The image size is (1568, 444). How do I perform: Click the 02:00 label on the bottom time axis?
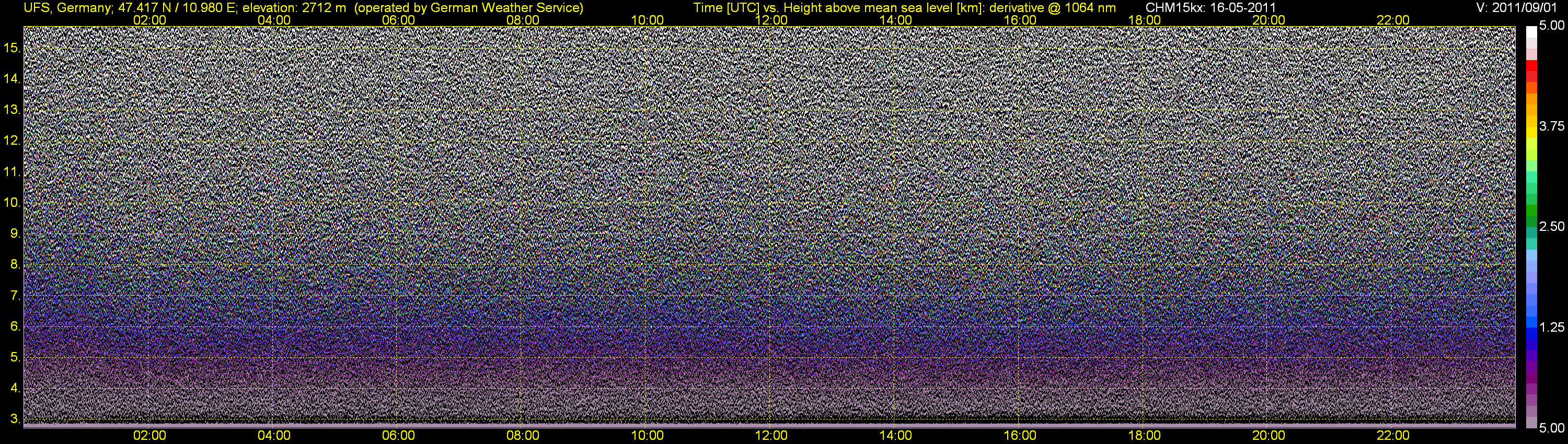tap(149, 436)
